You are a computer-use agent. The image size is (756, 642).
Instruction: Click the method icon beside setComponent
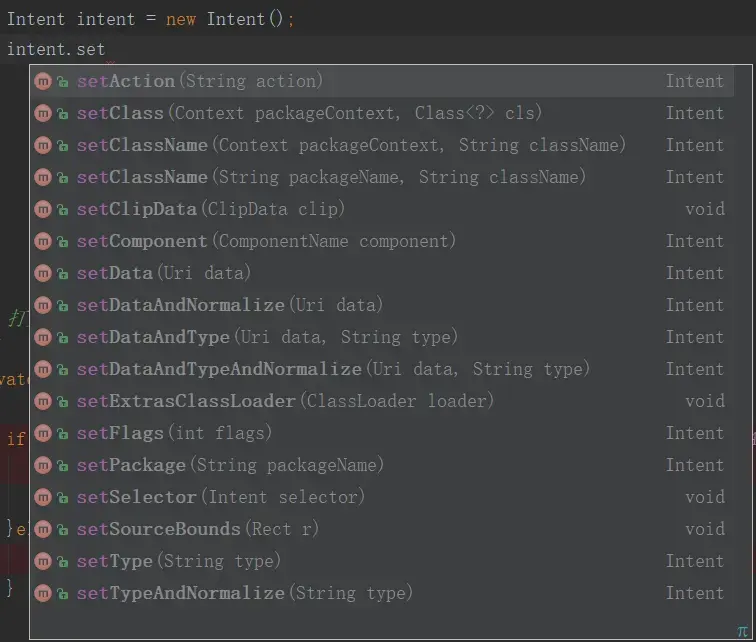coord(42,242)
